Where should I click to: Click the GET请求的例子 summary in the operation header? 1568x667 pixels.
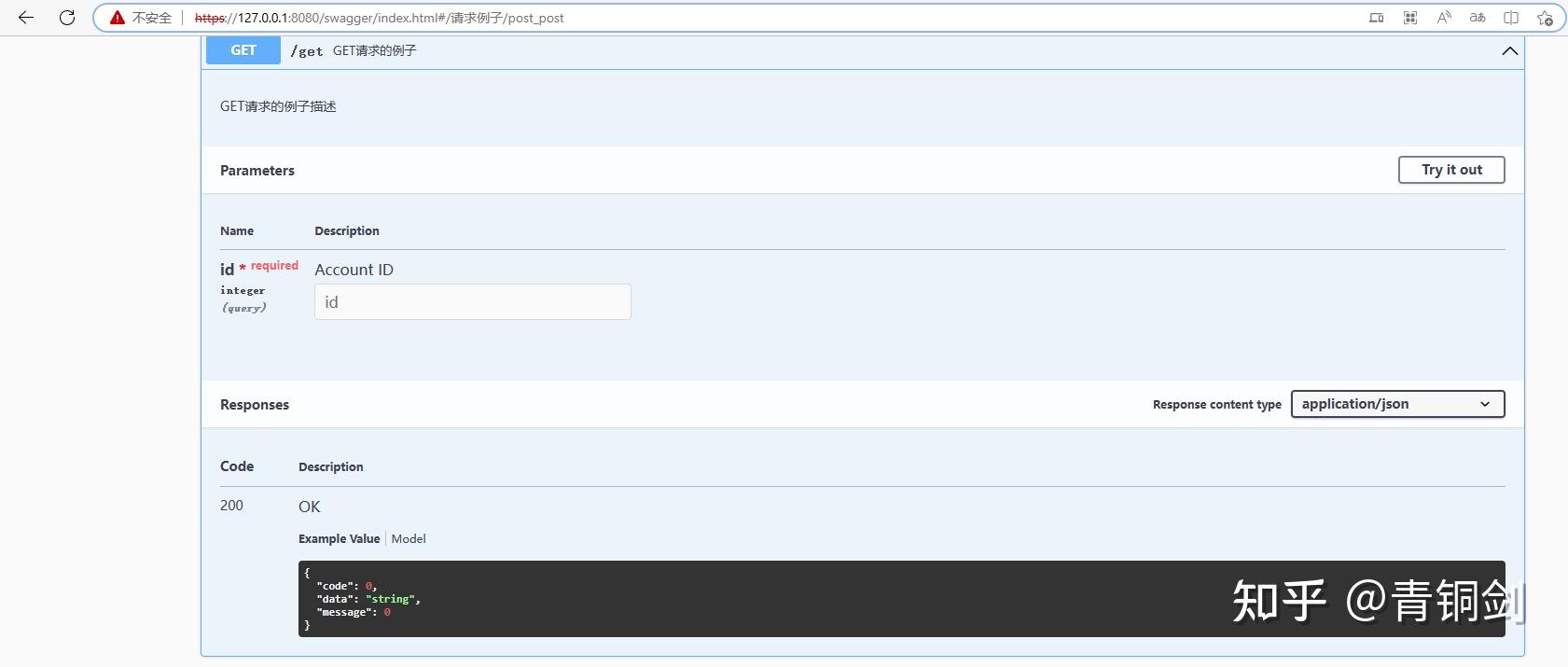375,50
